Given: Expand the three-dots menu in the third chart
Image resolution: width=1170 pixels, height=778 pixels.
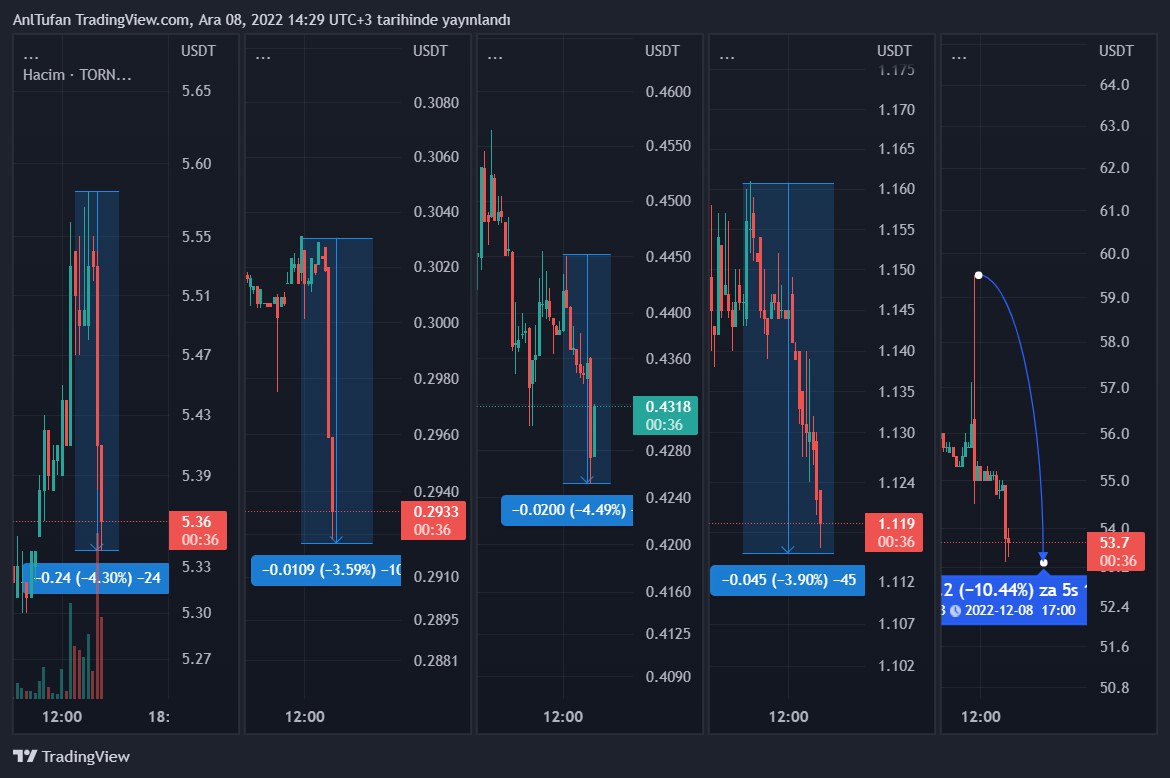Looking at the screenshot, I should pos(495,57).
